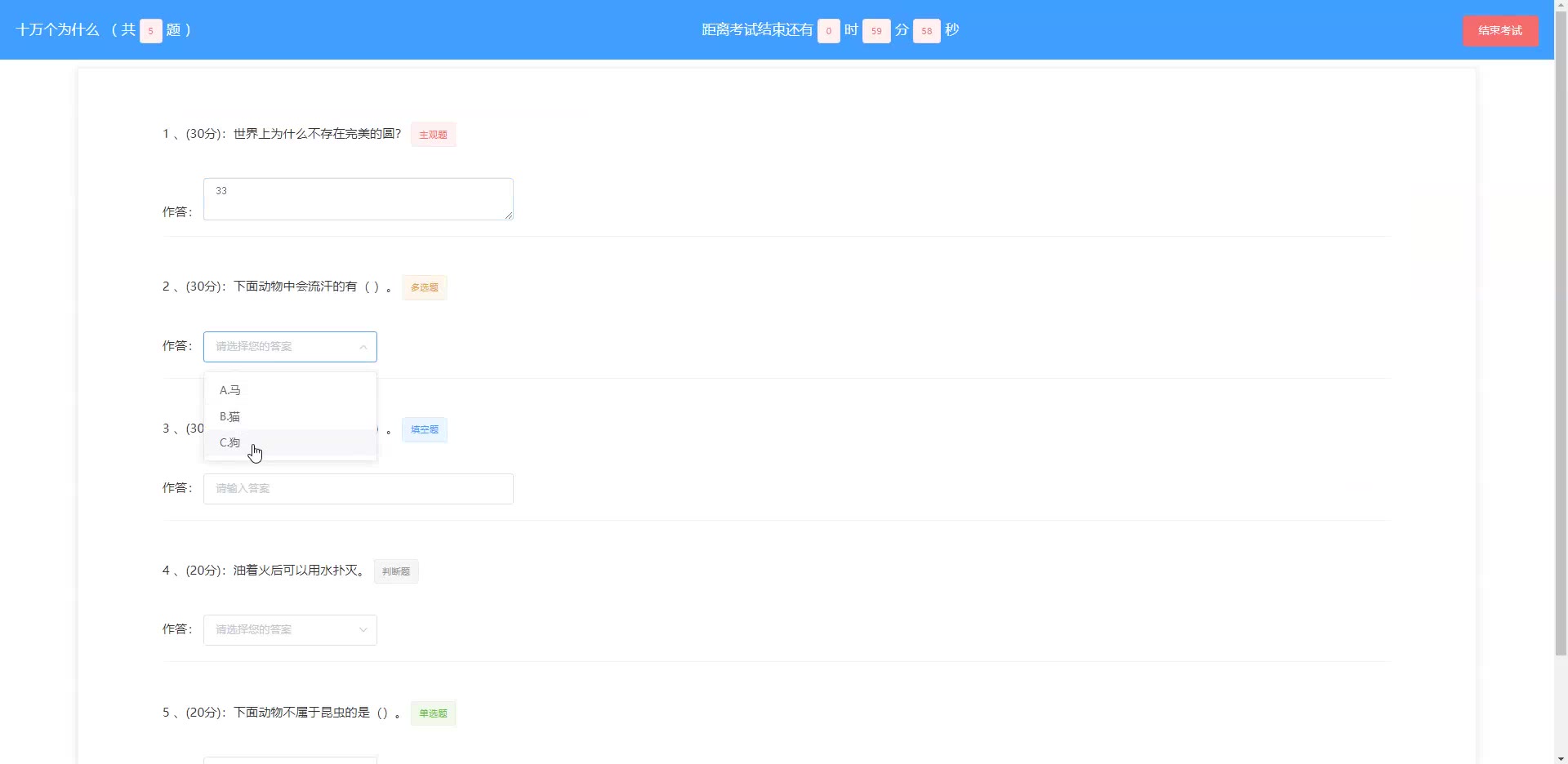
Task: Select option A.马 in dropdown list
Action: (x=290, y=390)
